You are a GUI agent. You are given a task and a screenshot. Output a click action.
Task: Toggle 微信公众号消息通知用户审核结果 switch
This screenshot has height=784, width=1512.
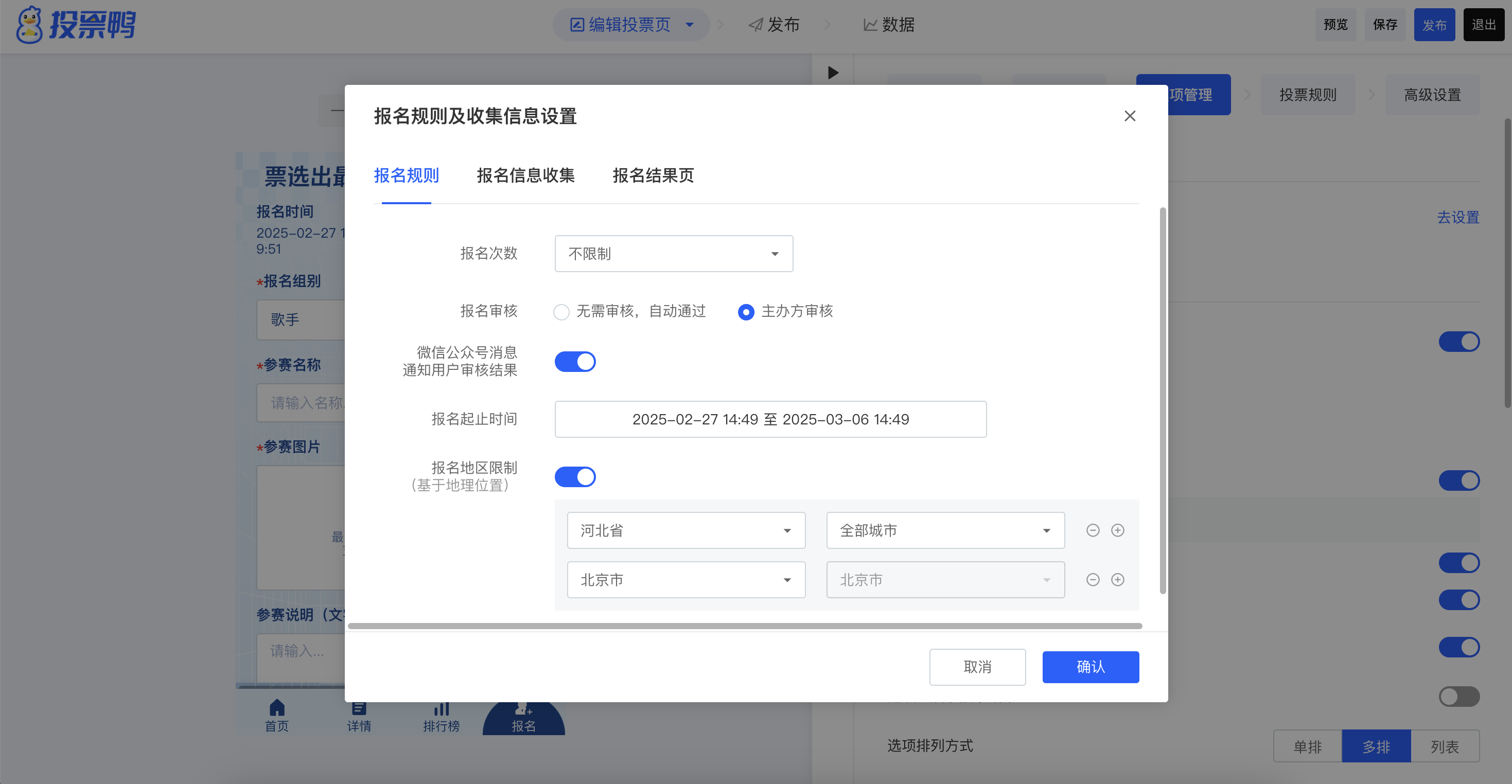pyautogui.click(x=575, y=362)
